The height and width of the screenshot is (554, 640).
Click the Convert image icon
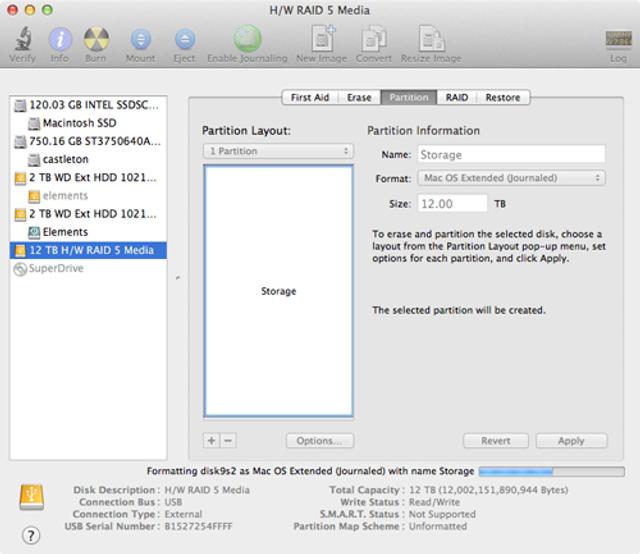pos(374,41)
